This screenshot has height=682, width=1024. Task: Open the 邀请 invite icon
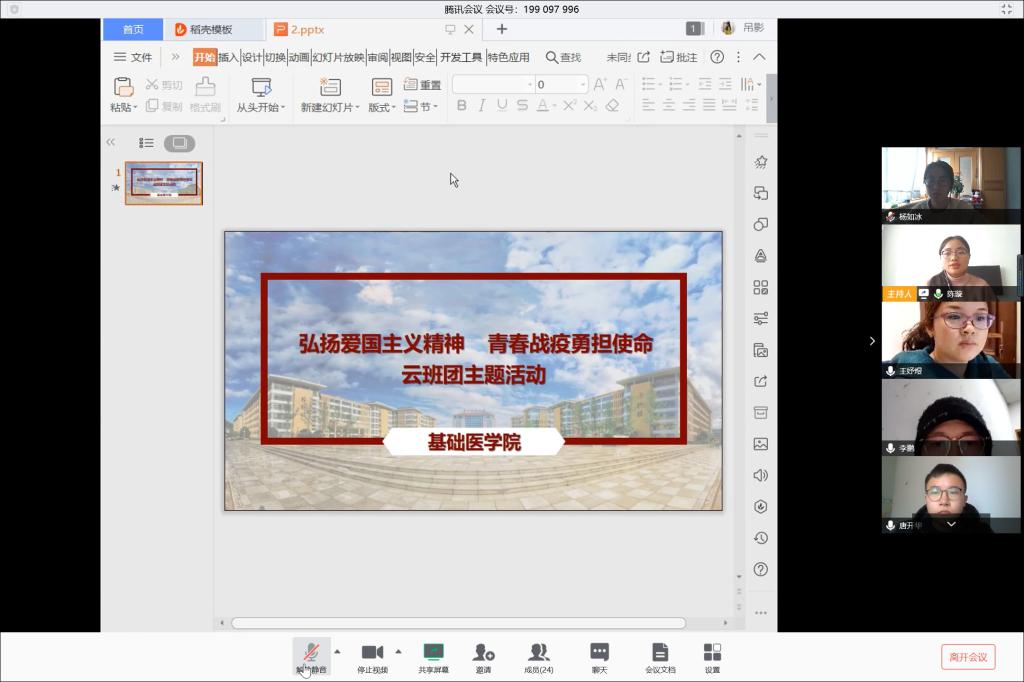tap(483, 653)
